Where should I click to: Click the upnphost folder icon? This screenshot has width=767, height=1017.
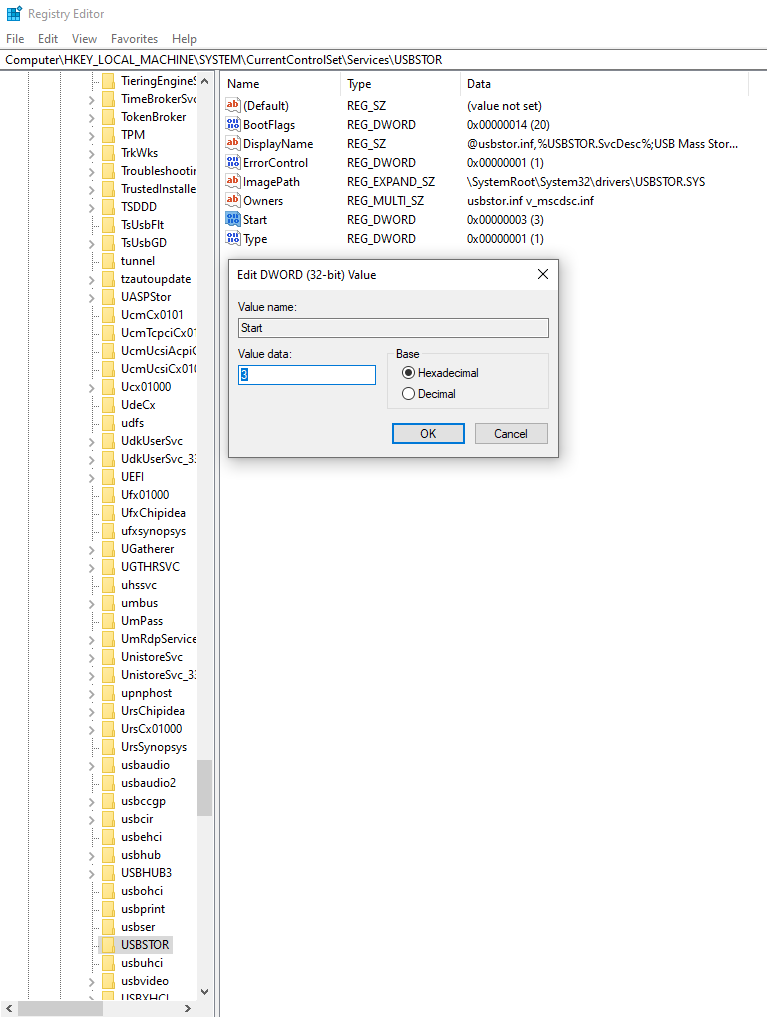point(108,693)
